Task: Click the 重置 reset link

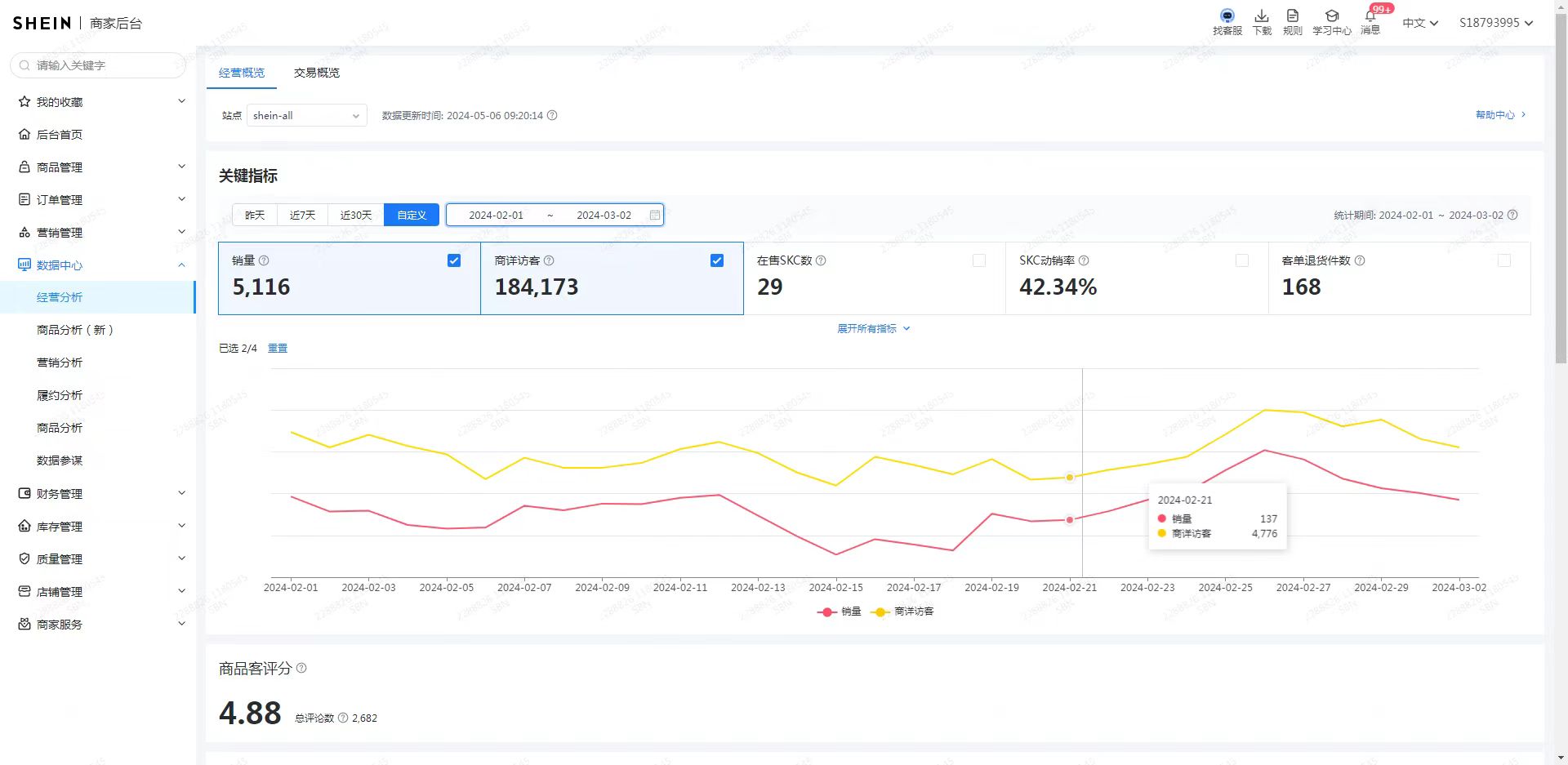Action: coord(278,348)
